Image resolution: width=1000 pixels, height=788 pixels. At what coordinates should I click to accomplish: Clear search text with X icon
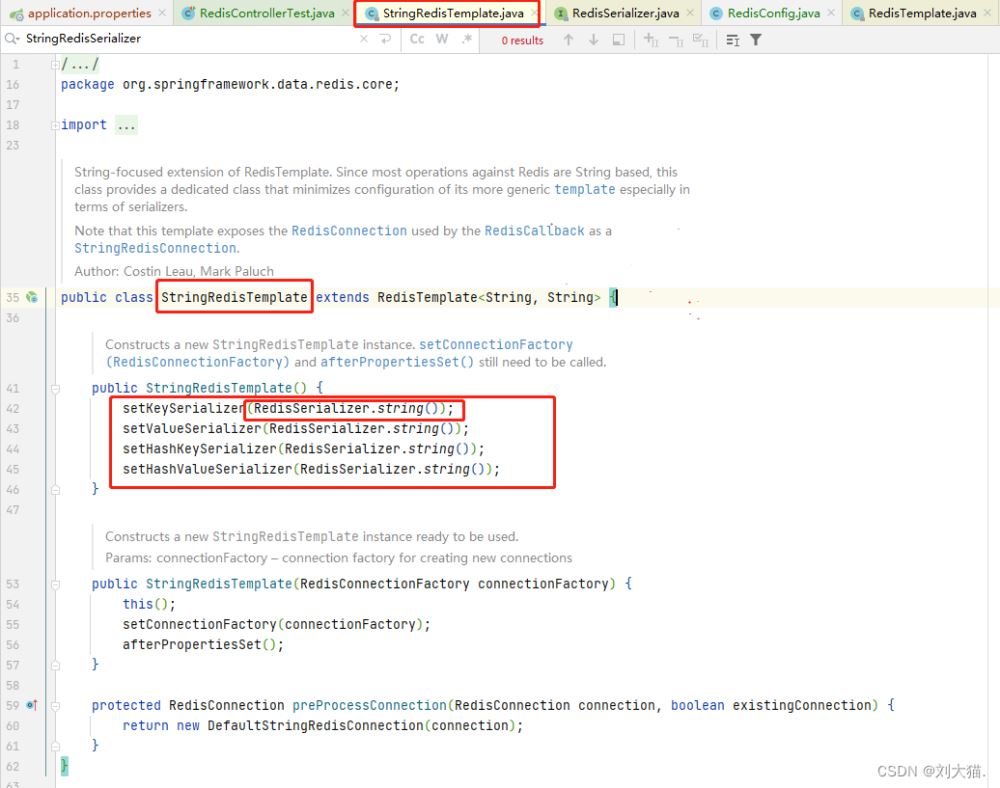(x=362, y=39)
